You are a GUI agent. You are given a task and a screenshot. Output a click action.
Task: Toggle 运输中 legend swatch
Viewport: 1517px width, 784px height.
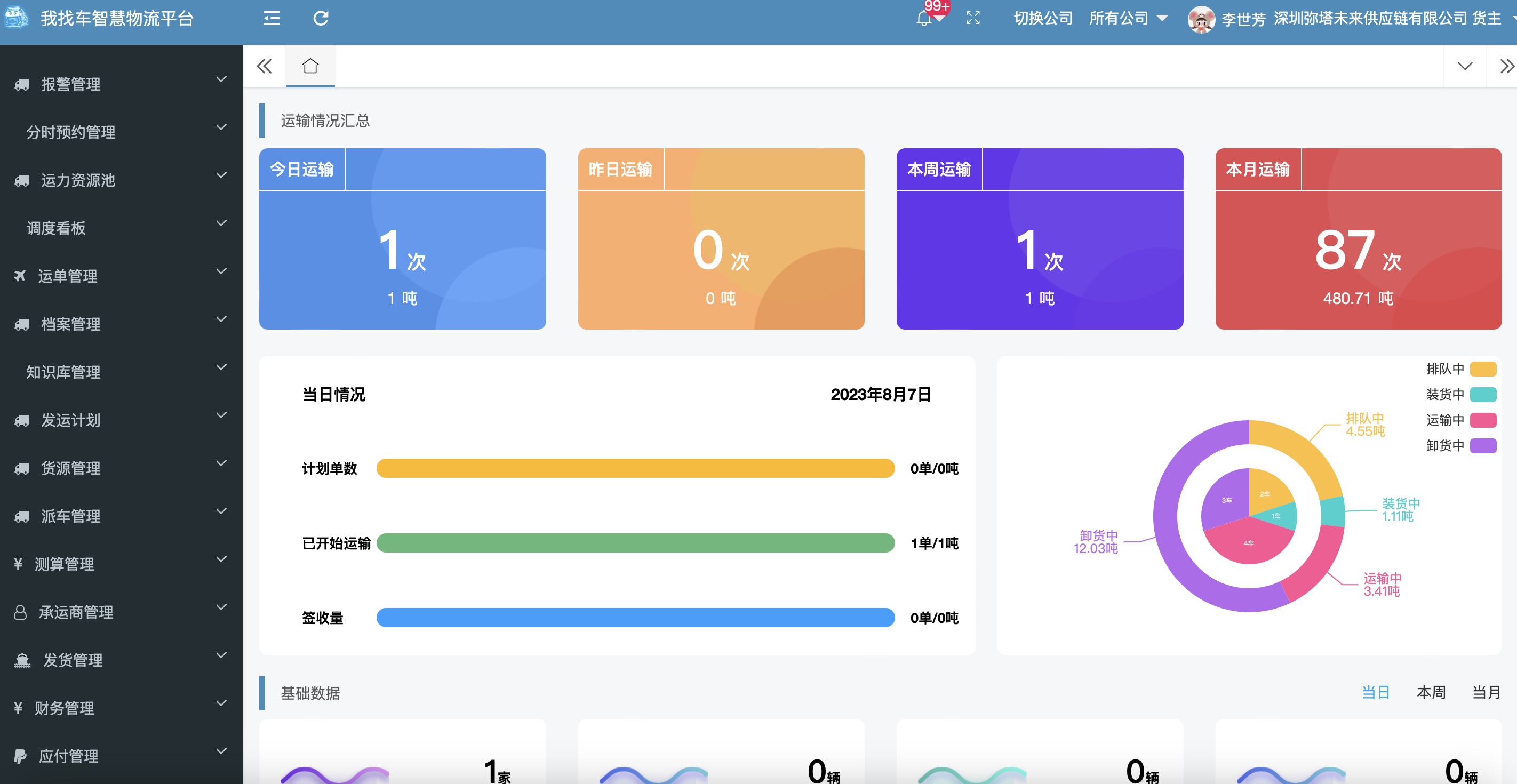1483,420
